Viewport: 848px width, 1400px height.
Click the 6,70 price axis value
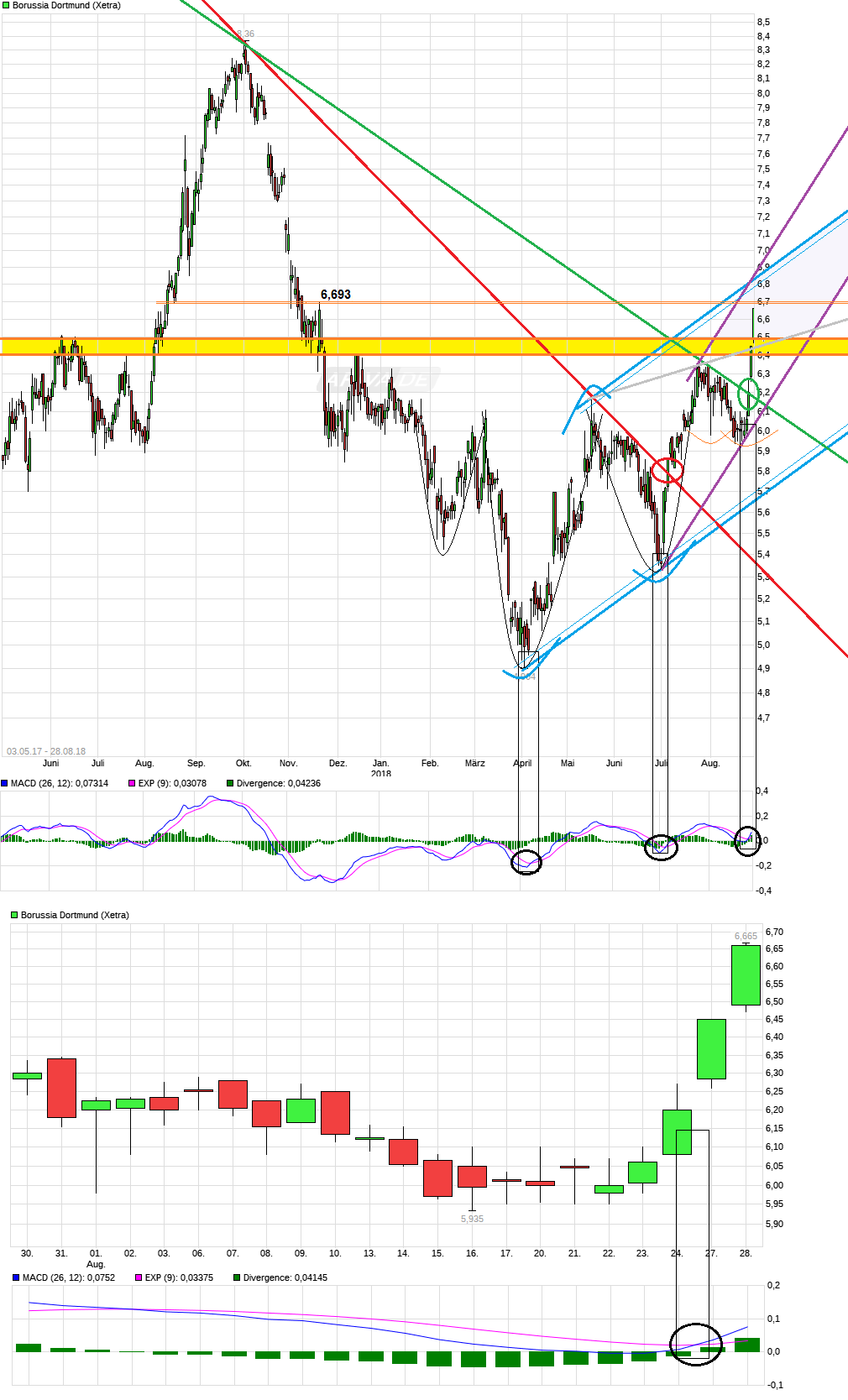774,932
